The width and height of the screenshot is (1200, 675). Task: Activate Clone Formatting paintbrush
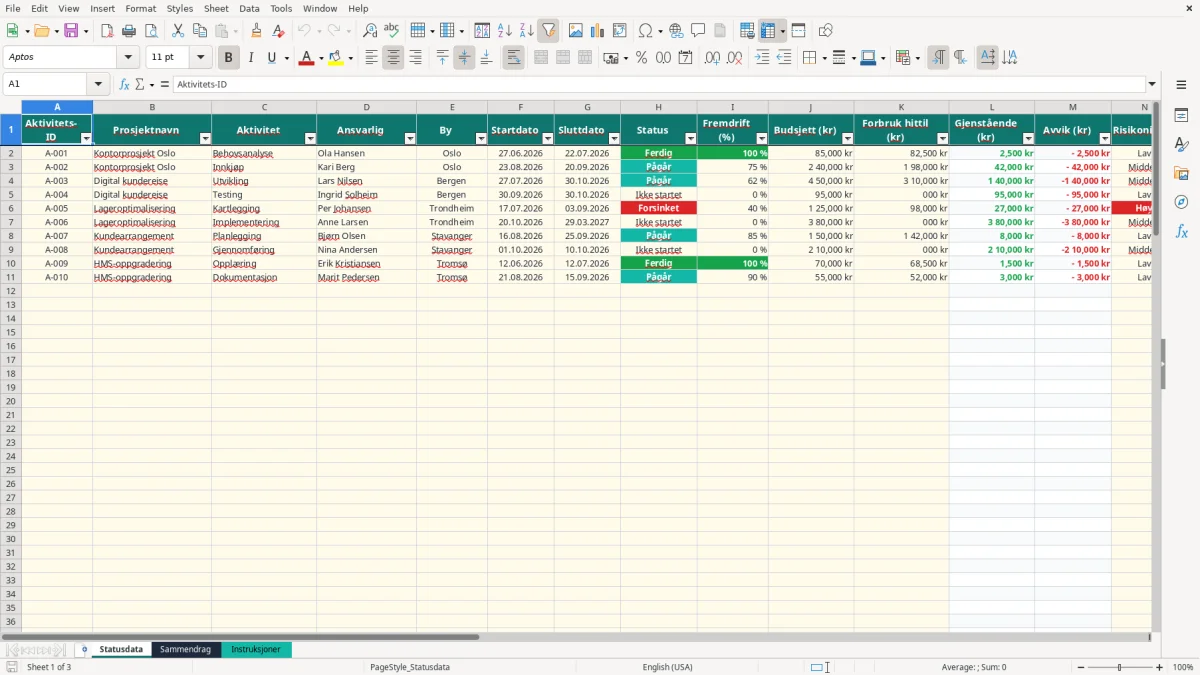[x=256, y=31]
